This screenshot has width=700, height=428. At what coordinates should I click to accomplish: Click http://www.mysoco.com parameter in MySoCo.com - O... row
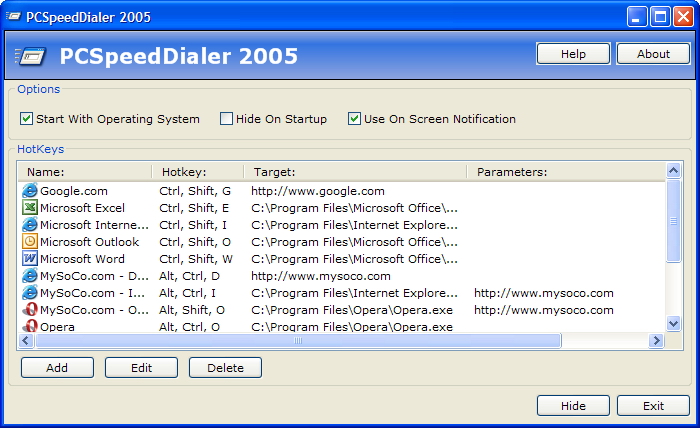pyautogui.click(x=544, y=310)
